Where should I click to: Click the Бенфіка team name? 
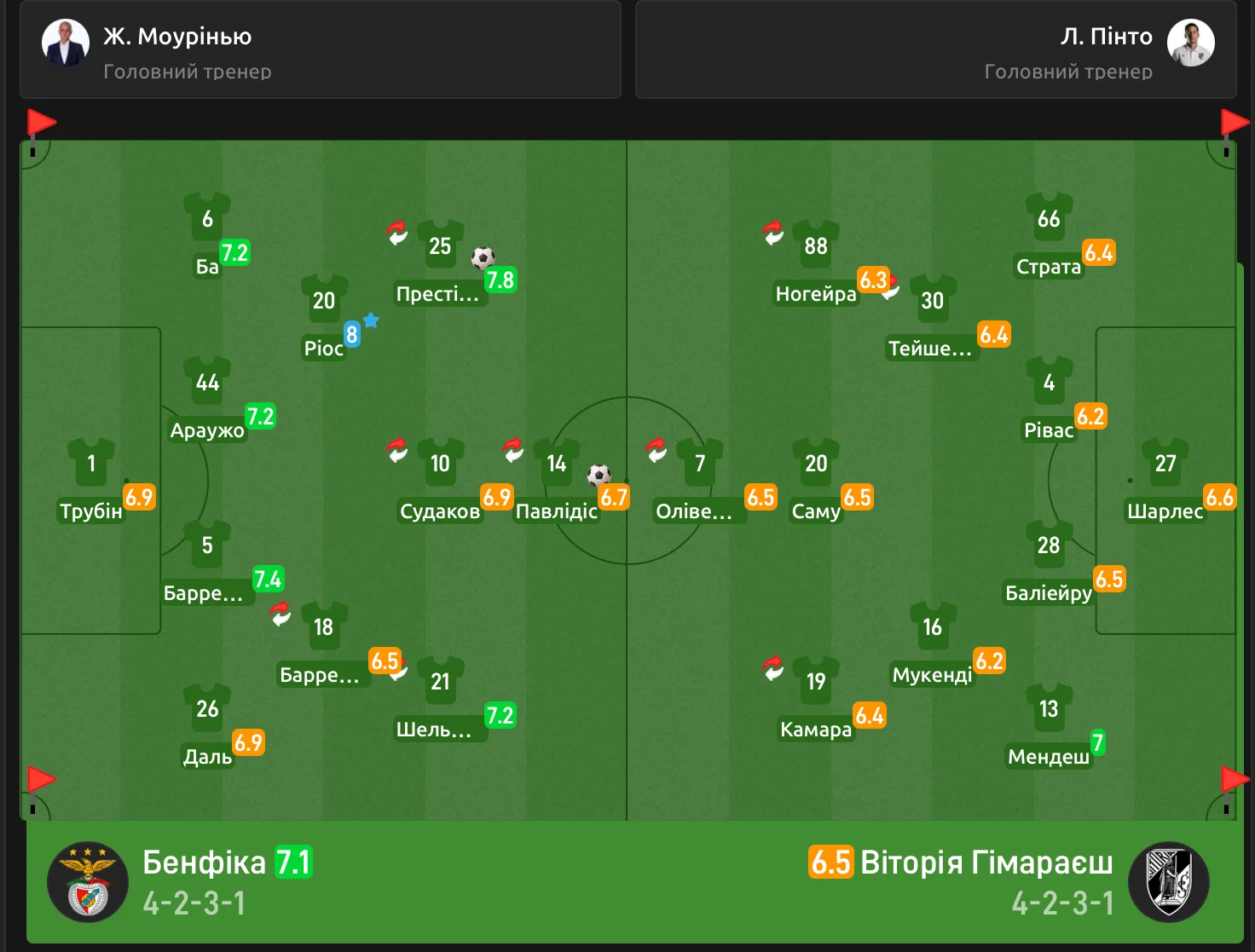(204, 863)
